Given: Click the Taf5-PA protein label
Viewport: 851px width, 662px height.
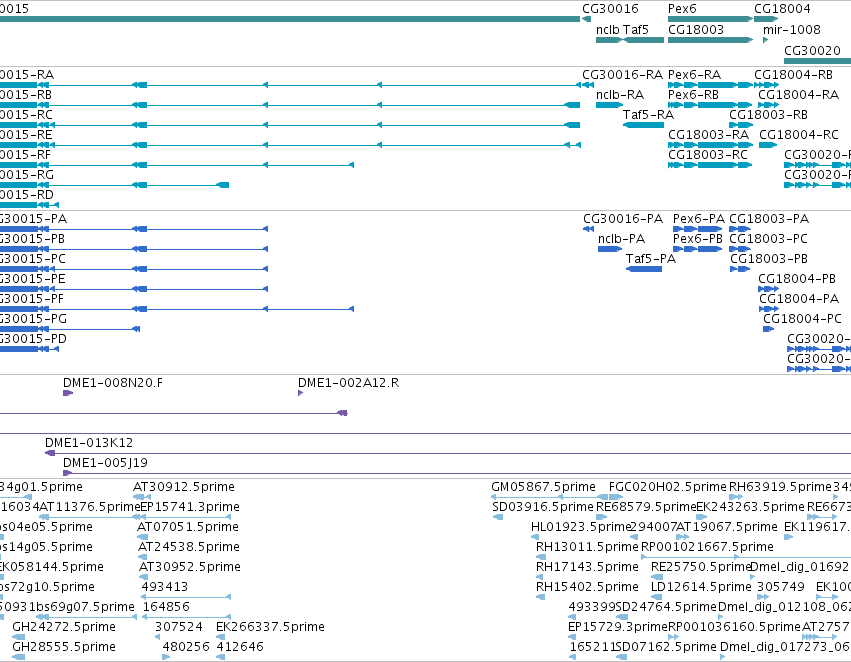Looking at the screenshot, I should coord(651,259).
